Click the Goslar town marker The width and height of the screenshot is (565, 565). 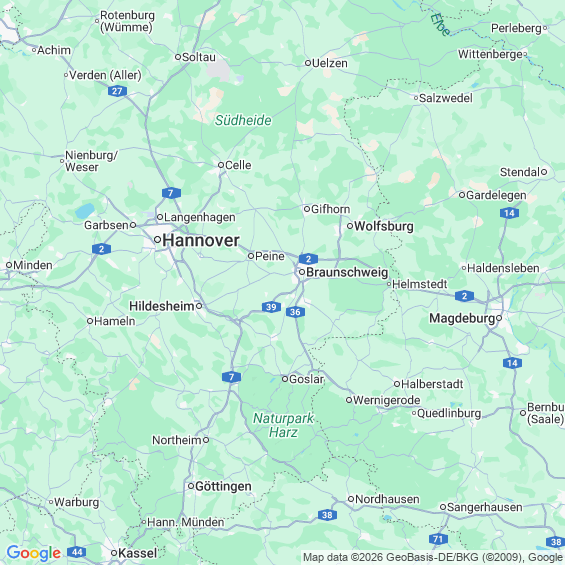point(285,379)
